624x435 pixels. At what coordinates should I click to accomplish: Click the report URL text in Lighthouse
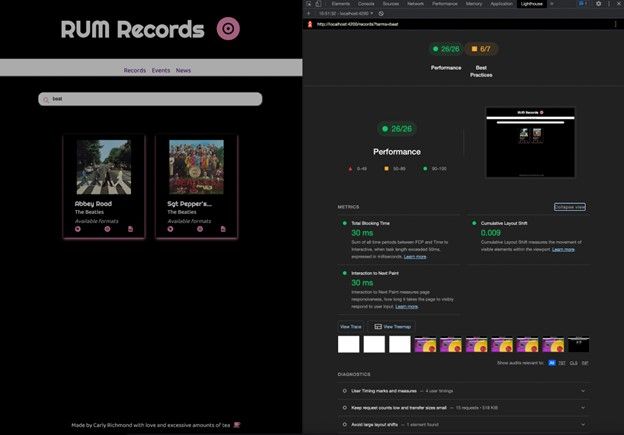(357, 24)
